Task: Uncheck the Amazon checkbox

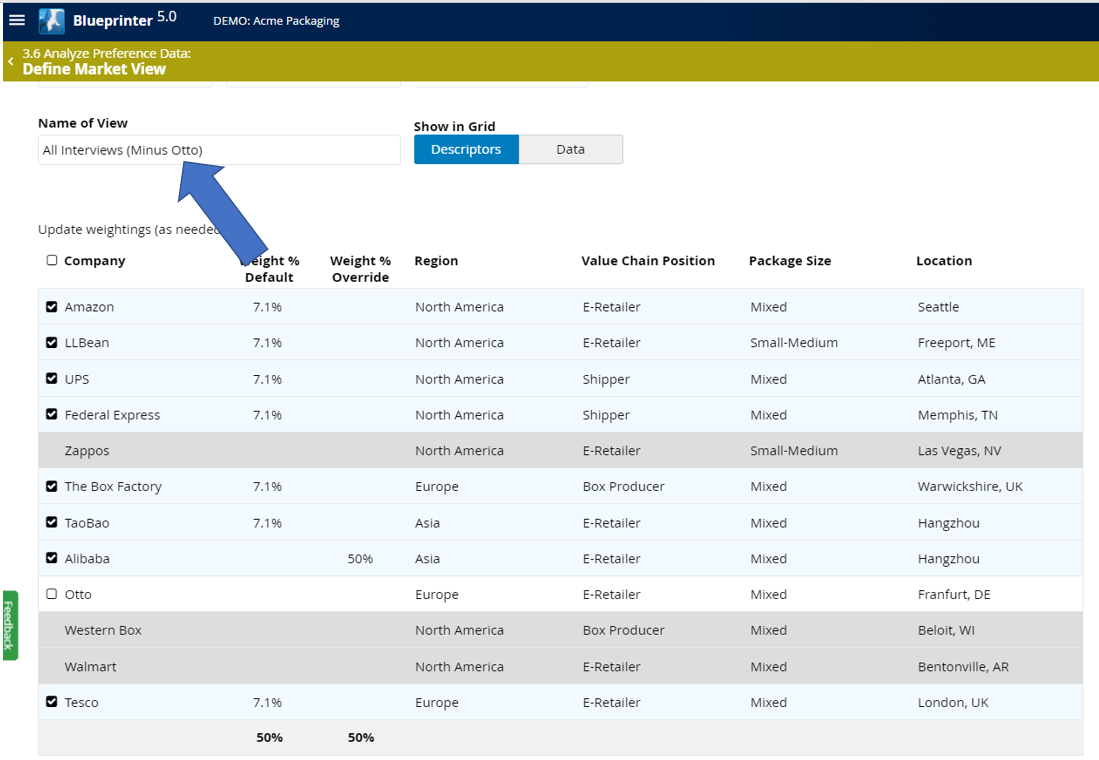Action: point(52,306)
